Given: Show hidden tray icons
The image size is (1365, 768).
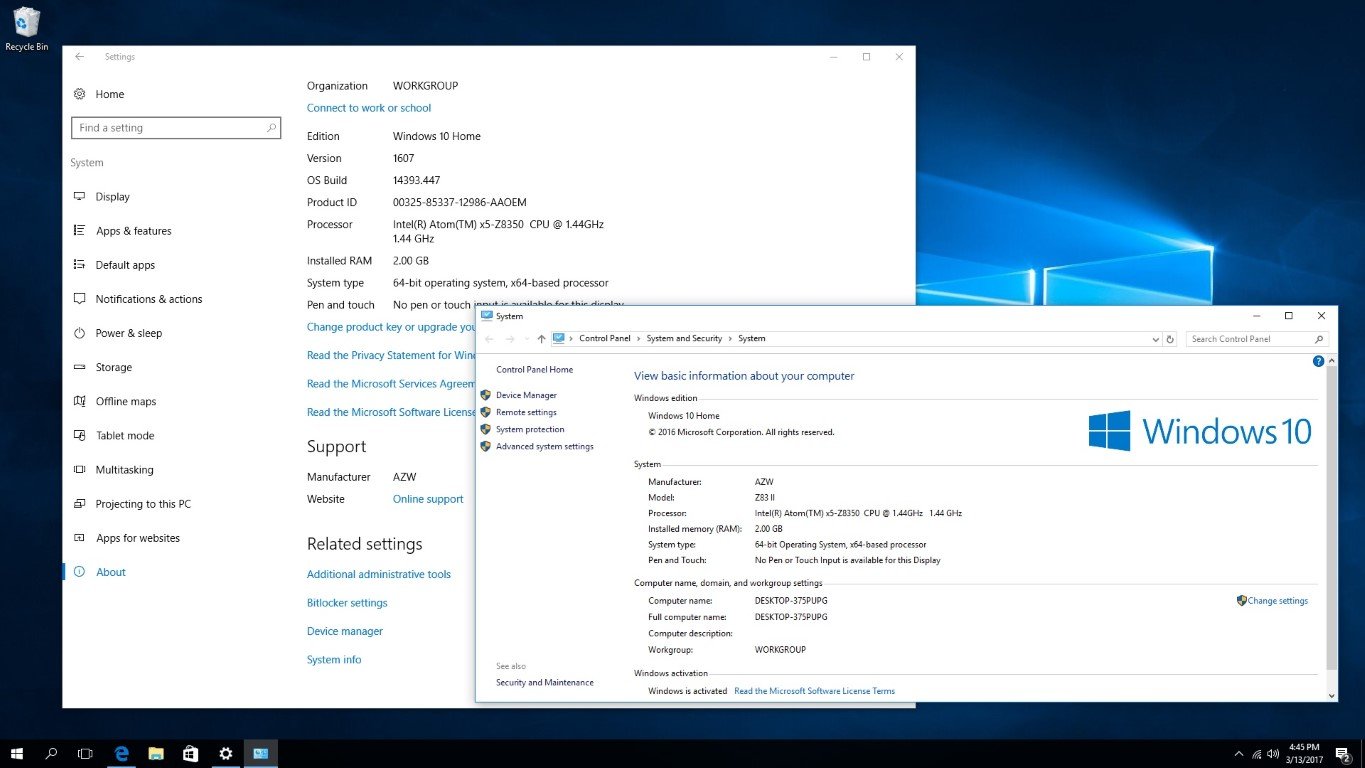Looking at the screenshot, I should tap(1240, 754).
